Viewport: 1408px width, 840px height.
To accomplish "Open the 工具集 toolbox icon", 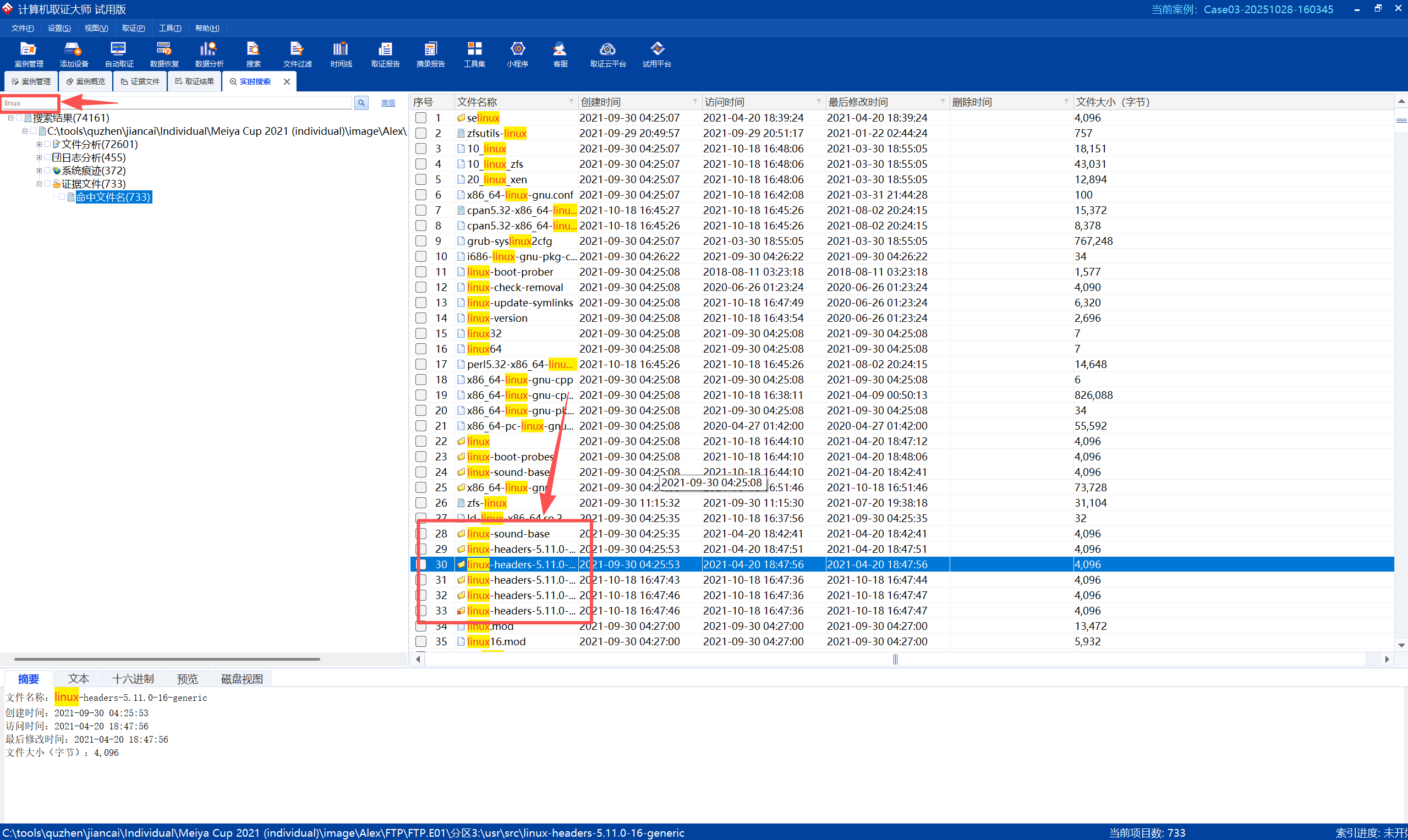I will click(474, 54).
